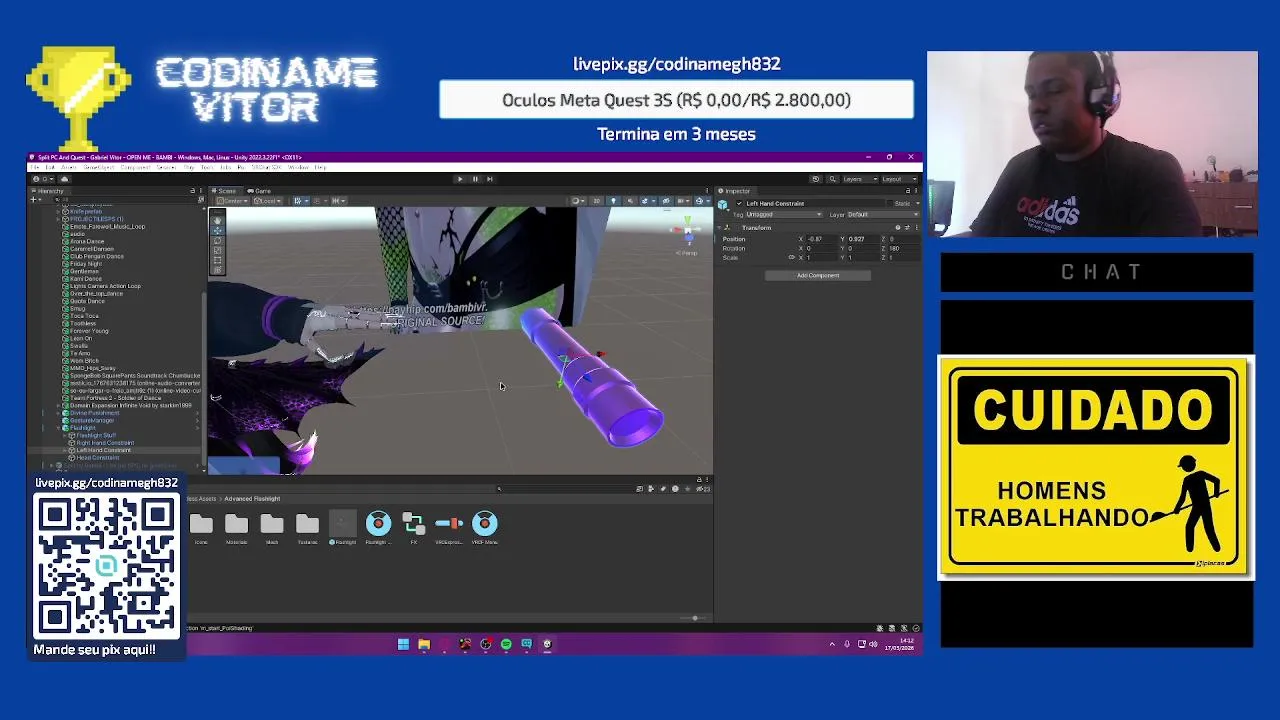Open the Window menu
Image resolution: width=1280 pixels, height=720 pixels.
click(x=298, y=167)
